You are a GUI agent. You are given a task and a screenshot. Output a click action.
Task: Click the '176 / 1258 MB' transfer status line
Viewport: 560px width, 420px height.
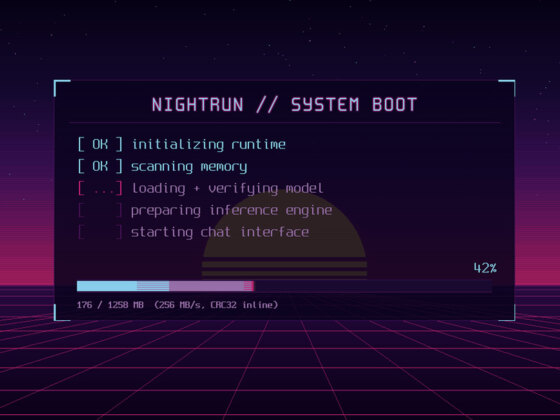(178, 305)
